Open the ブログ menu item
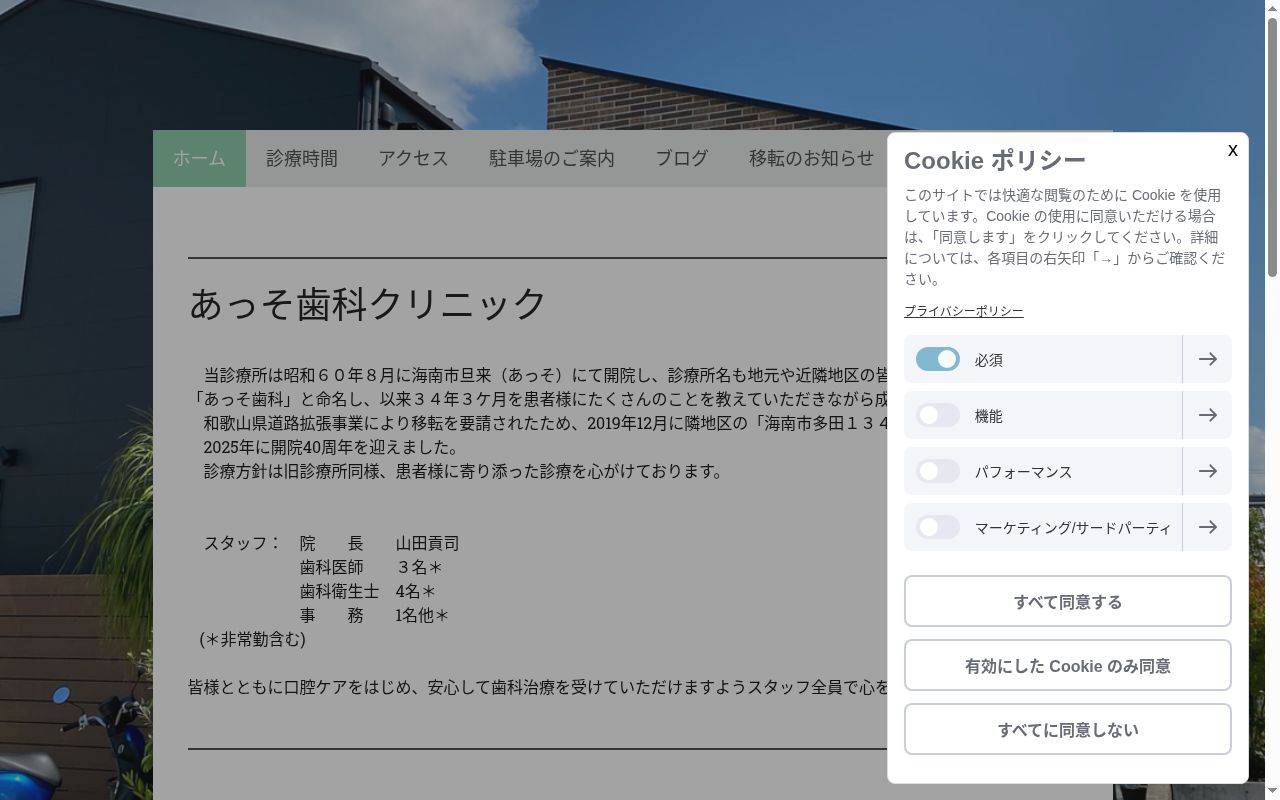 [x=682, y=158]
